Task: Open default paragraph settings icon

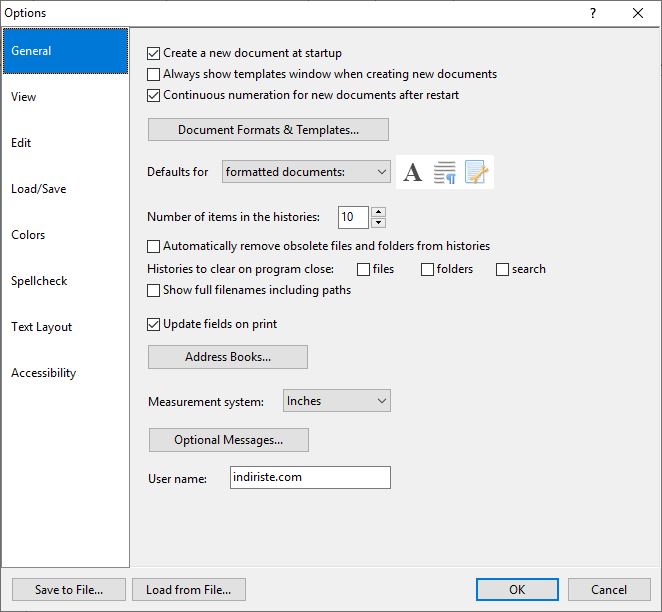Action: coord(445,172)
